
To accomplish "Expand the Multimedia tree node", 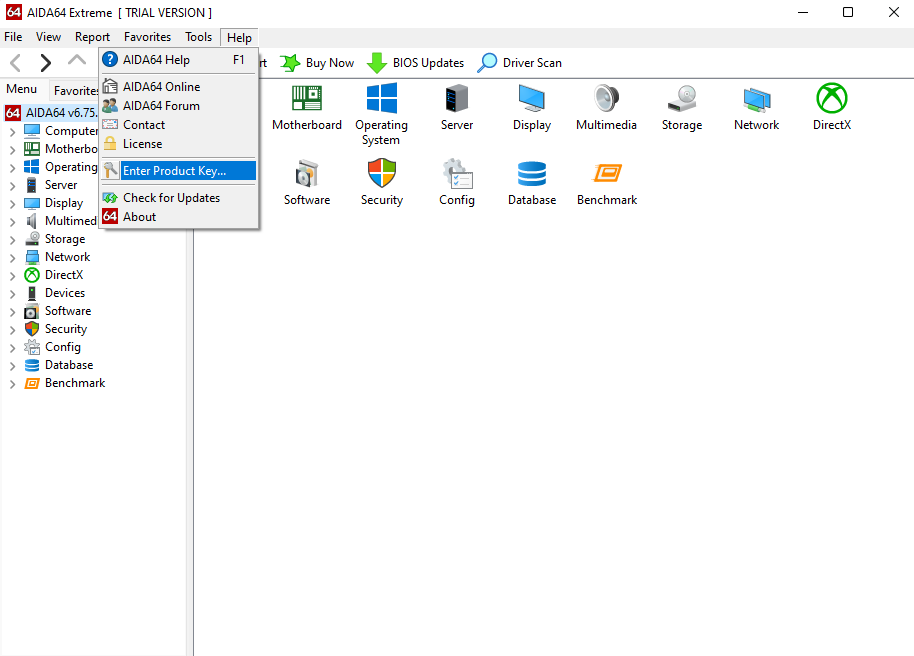I will pos(12,222).
